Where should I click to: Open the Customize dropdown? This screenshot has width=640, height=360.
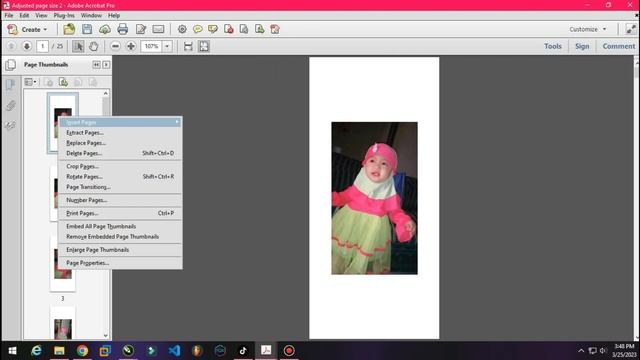tap(588, 29)
